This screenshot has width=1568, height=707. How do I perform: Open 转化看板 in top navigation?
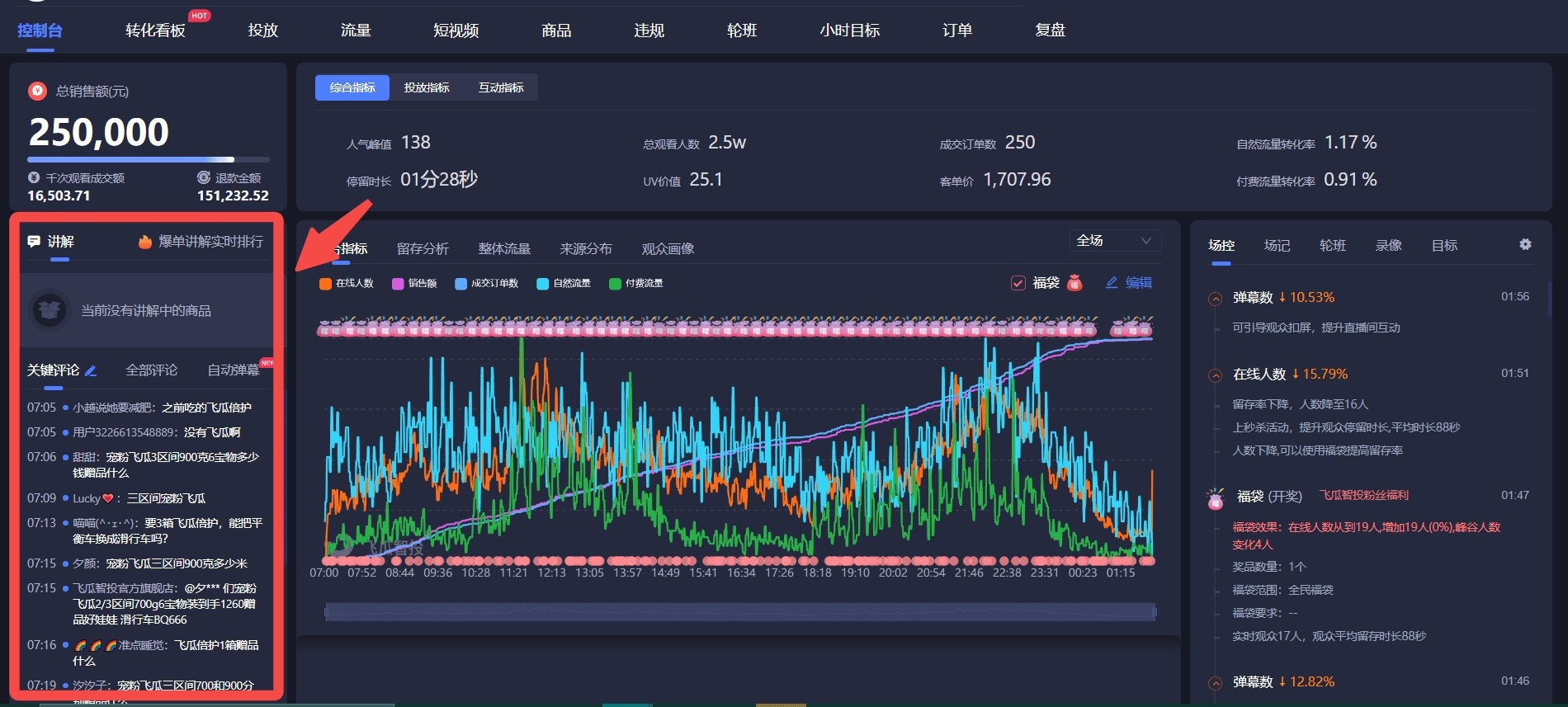[155, 31]
